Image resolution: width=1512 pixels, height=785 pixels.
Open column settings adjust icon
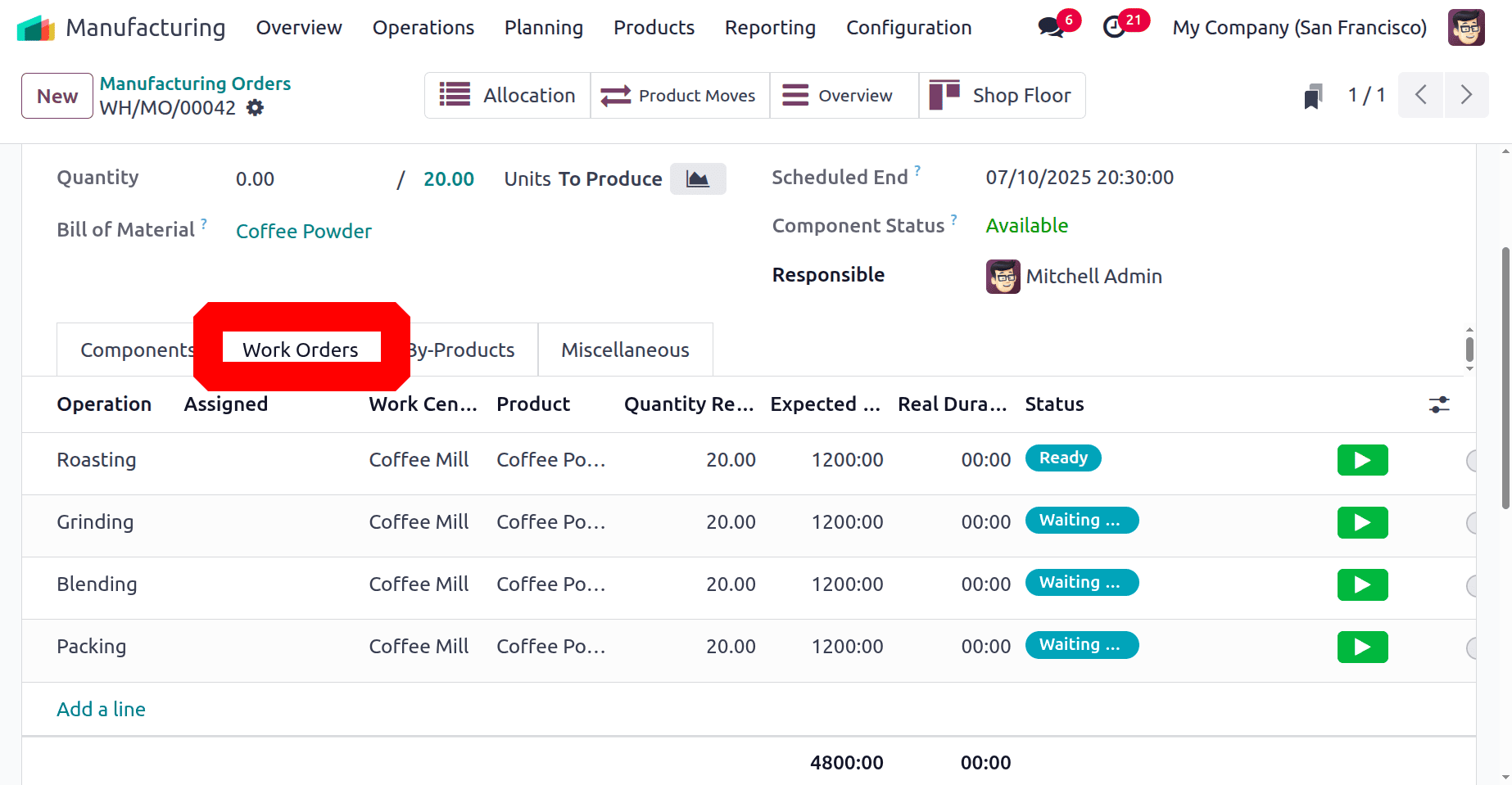1439,404
